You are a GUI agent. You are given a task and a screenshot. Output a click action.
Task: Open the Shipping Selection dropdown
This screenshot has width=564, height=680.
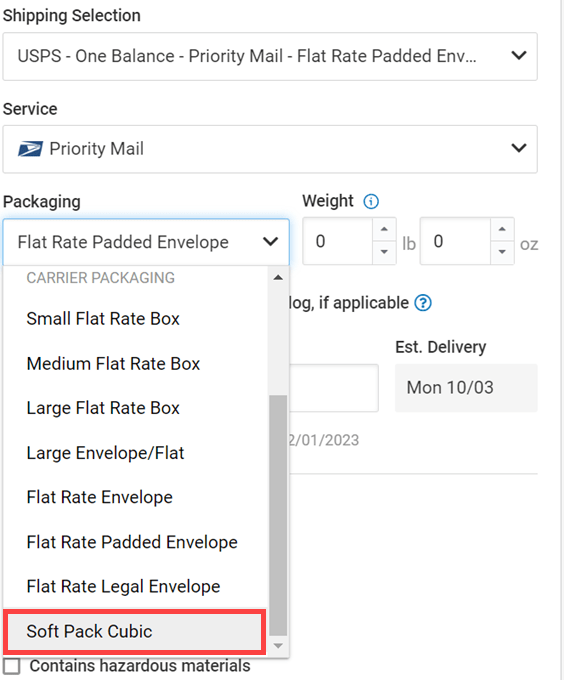click(x=270, y=56)
